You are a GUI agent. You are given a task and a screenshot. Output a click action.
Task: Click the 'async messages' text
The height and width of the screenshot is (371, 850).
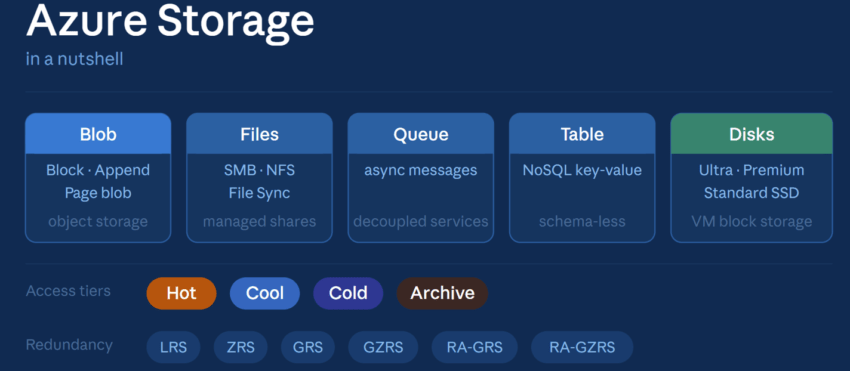(x=421, y=170)
